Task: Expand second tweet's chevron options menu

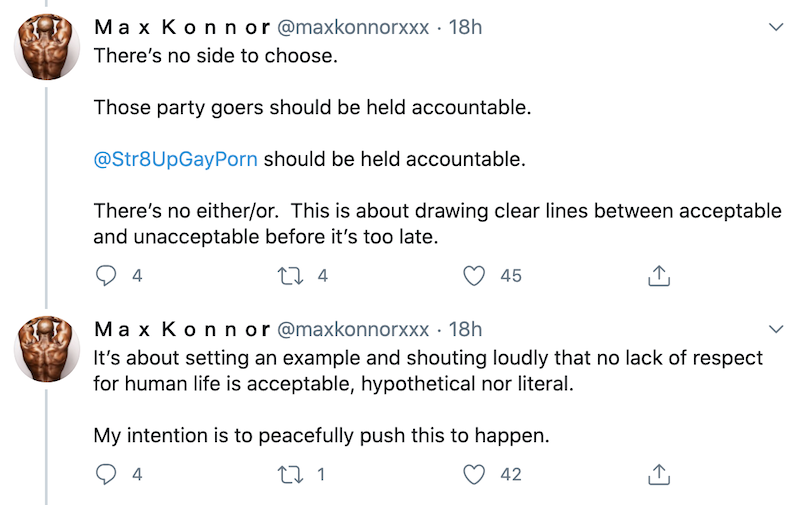Action: (x=774, y=328)
